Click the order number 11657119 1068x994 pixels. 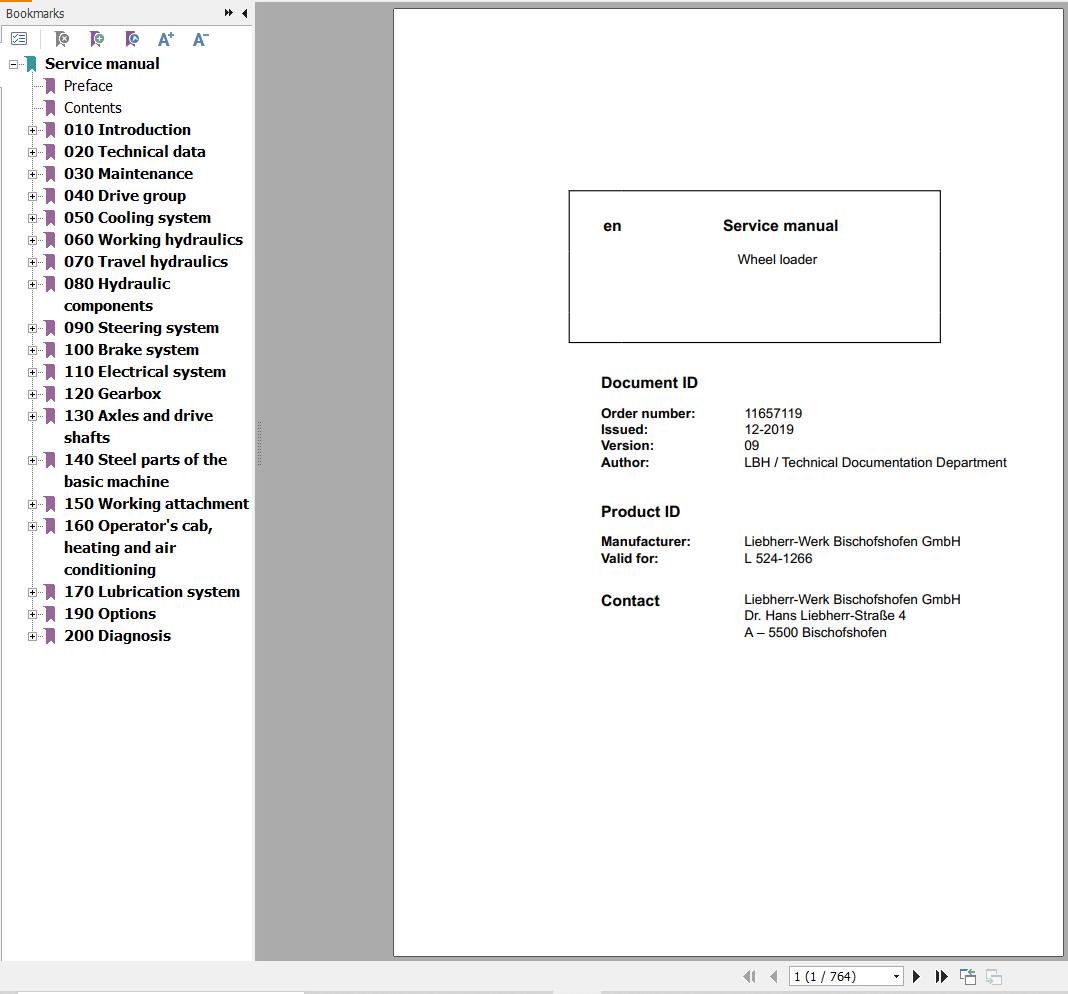773,414
